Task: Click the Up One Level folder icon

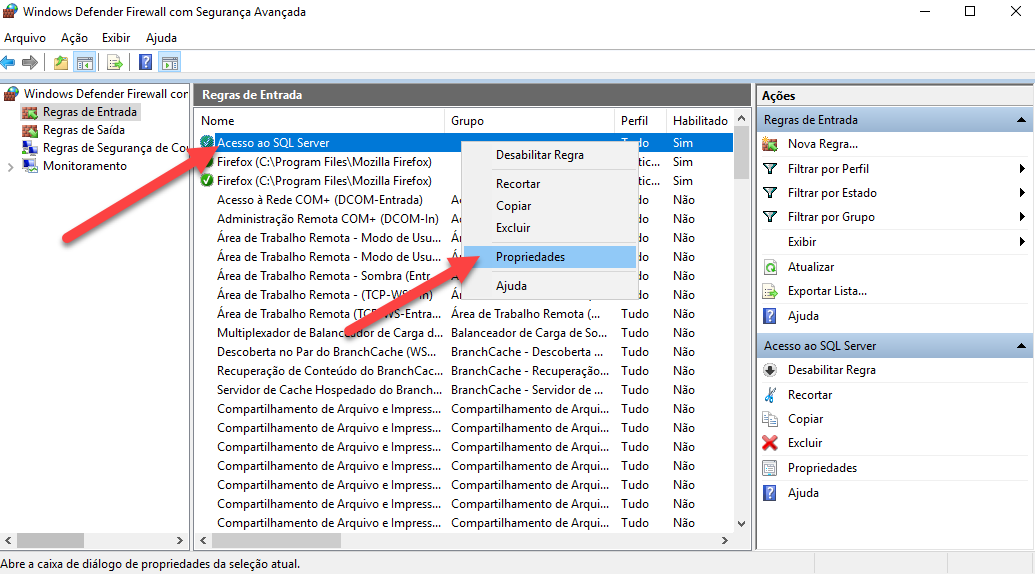Action: [x=62, y=63]
